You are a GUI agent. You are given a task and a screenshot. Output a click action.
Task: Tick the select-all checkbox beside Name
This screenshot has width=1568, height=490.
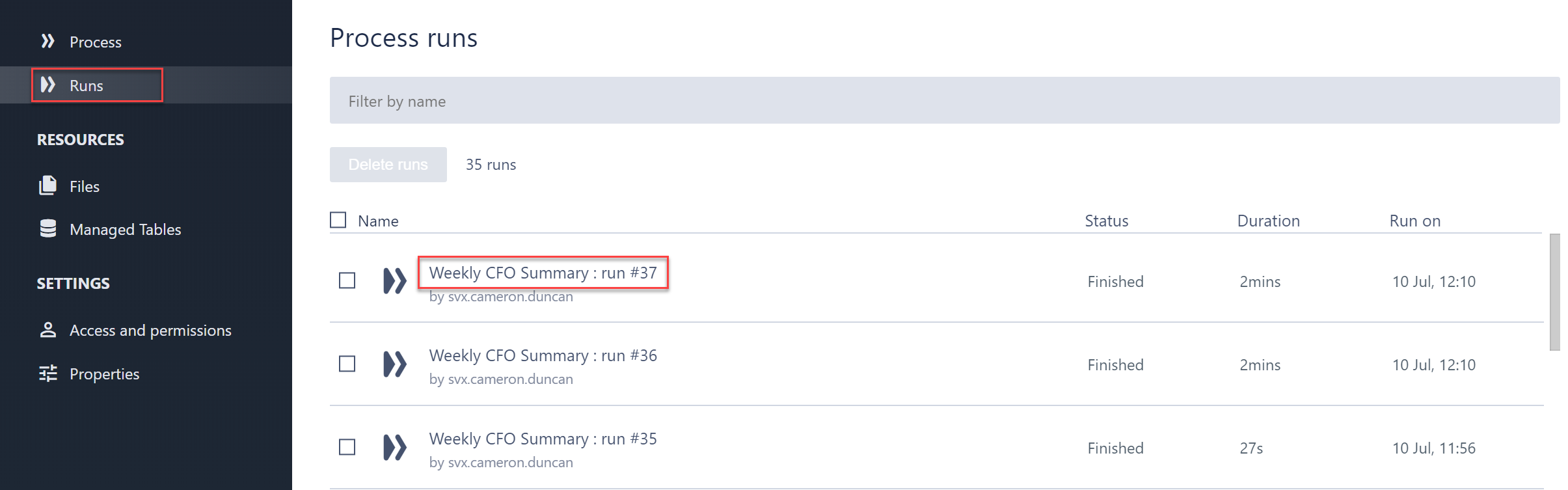pyautogui.click(x=338, y=221)
